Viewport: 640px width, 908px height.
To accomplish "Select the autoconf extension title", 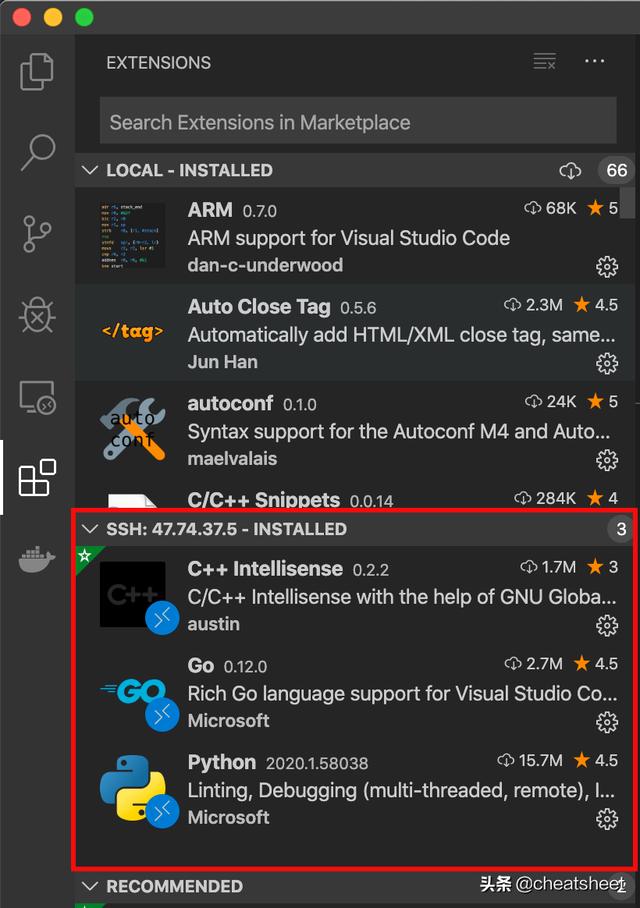I will (231, 403).
